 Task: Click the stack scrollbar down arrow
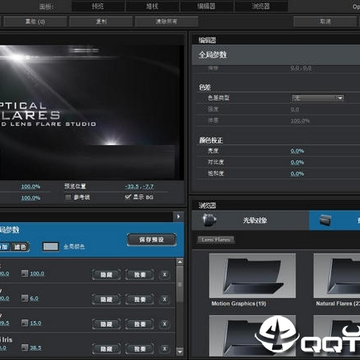pyautogui.click(x=180, y=351)
